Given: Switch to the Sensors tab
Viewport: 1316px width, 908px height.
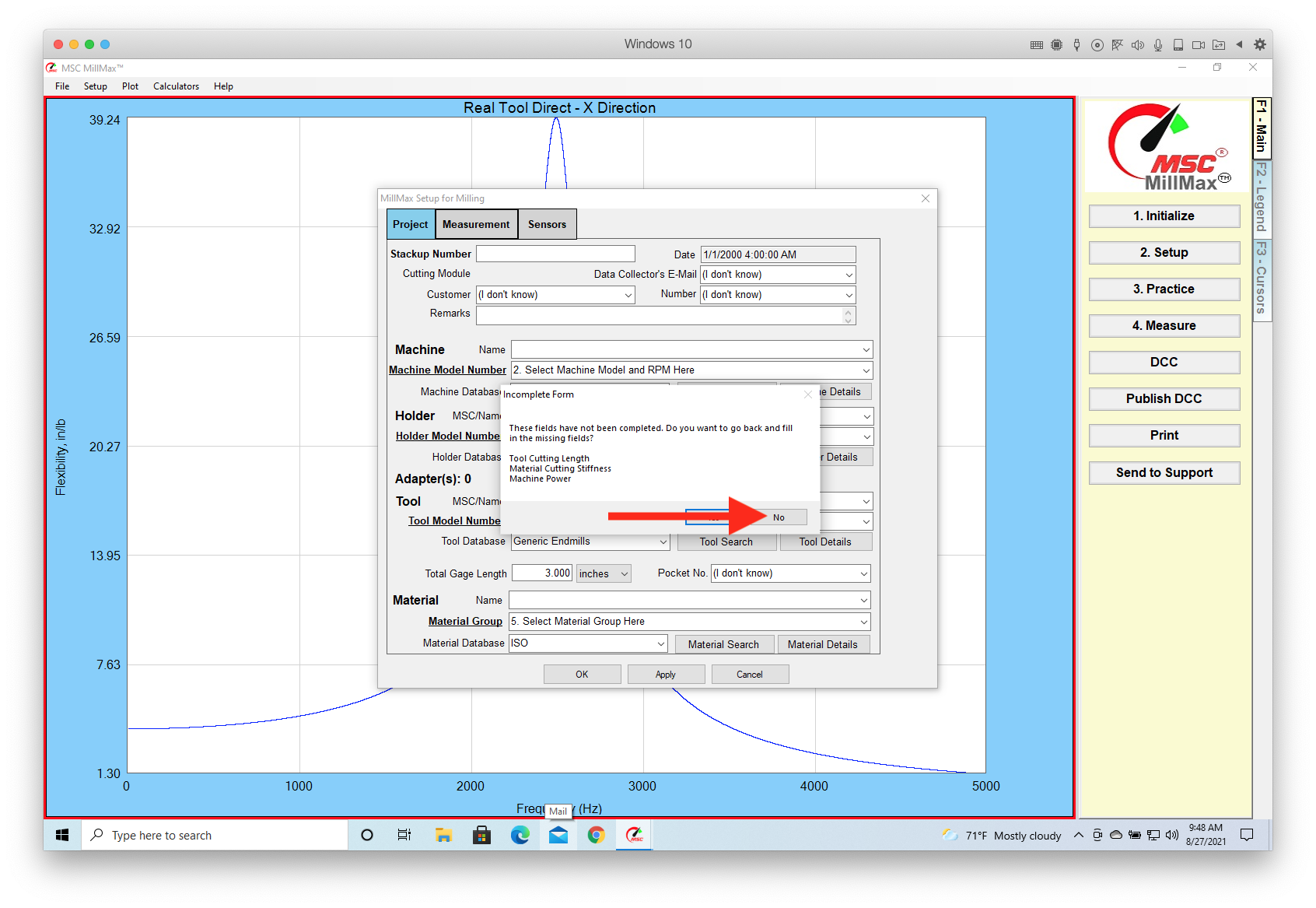Looking at the screenshot, I should (x=548, y=224).
